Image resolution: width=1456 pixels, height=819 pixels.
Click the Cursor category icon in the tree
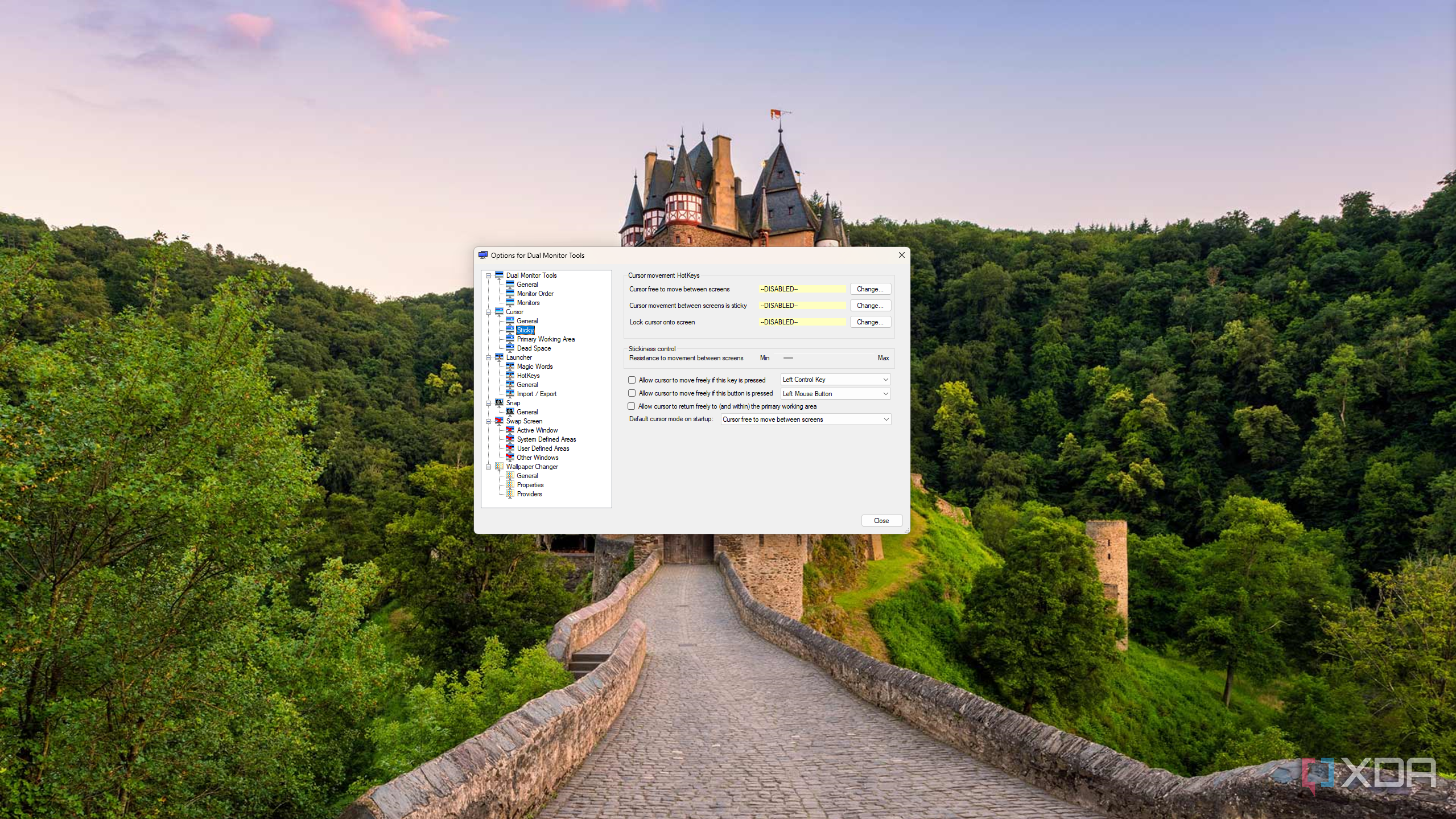[x=499, y=312]
